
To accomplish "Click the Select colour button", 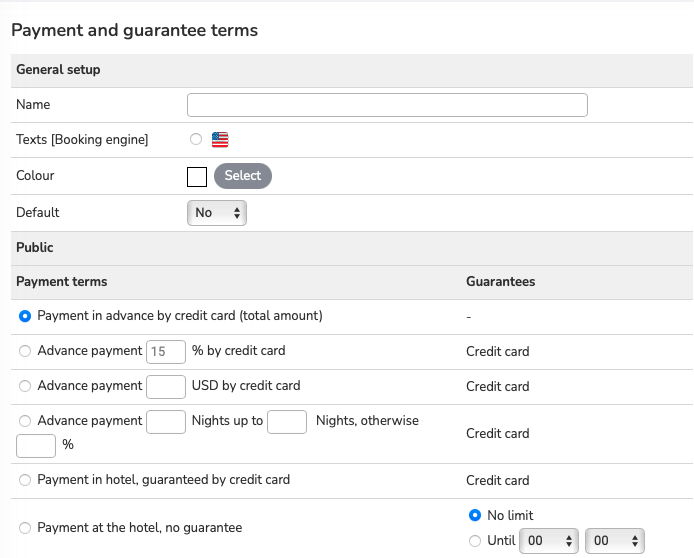I will [x=243, y=176].
